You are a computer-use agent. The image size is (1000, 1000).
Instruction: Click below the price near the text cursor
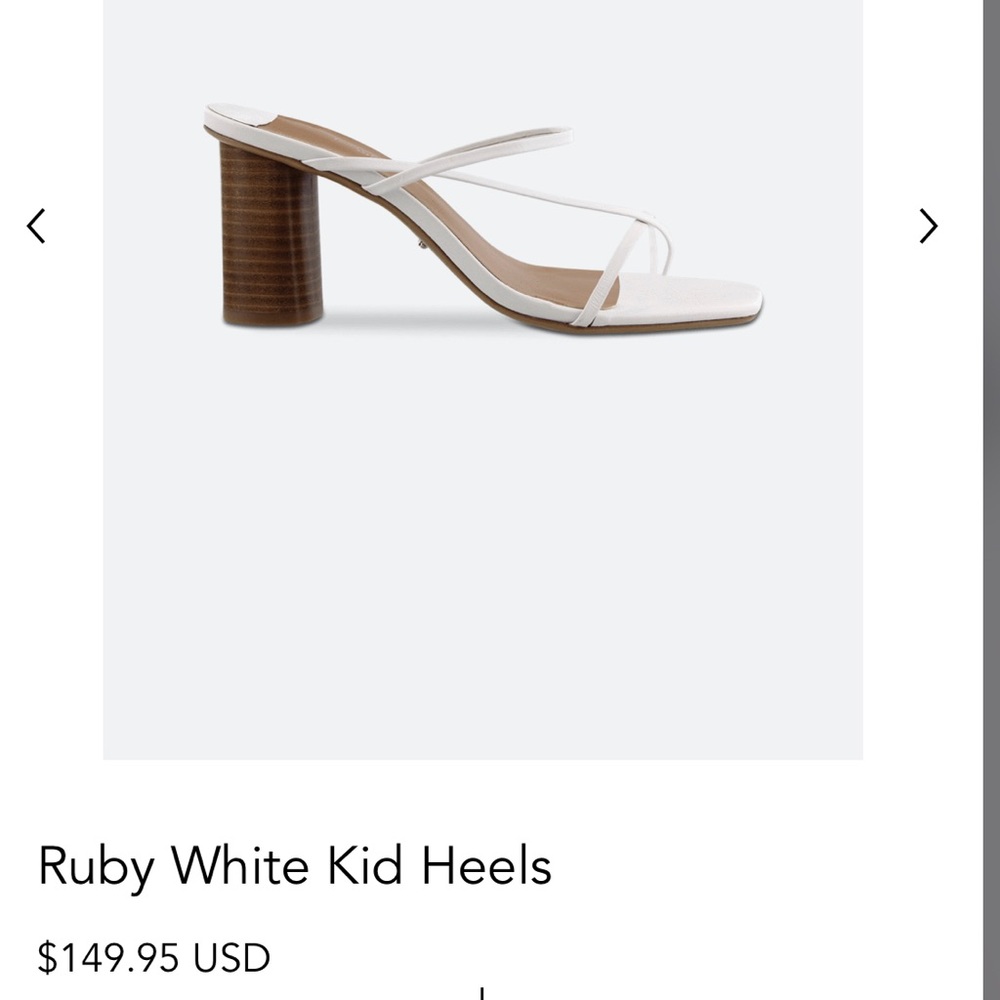483,992
